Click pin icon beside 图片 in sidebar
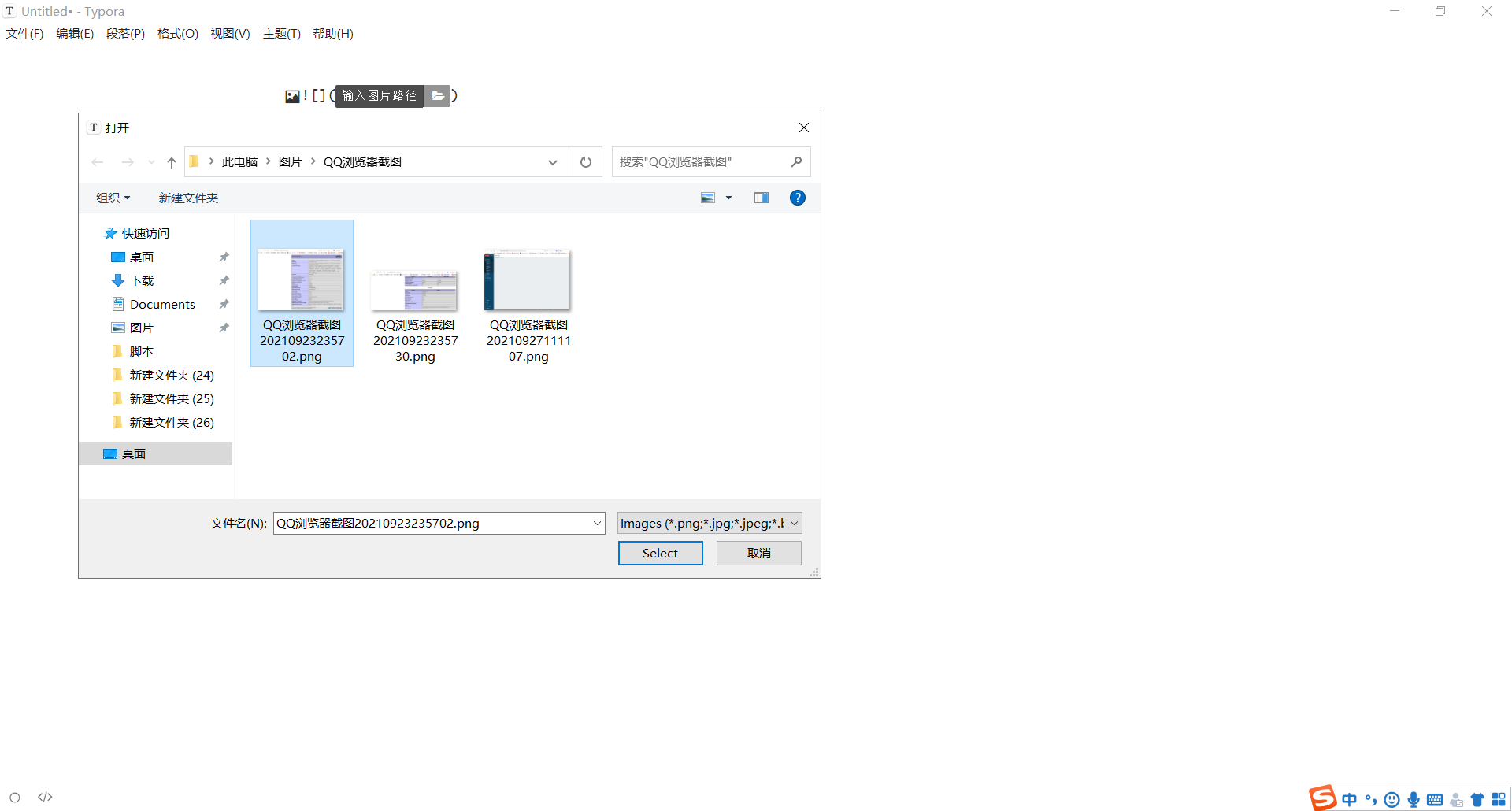The image size is (1512, 811). point(224,328)
